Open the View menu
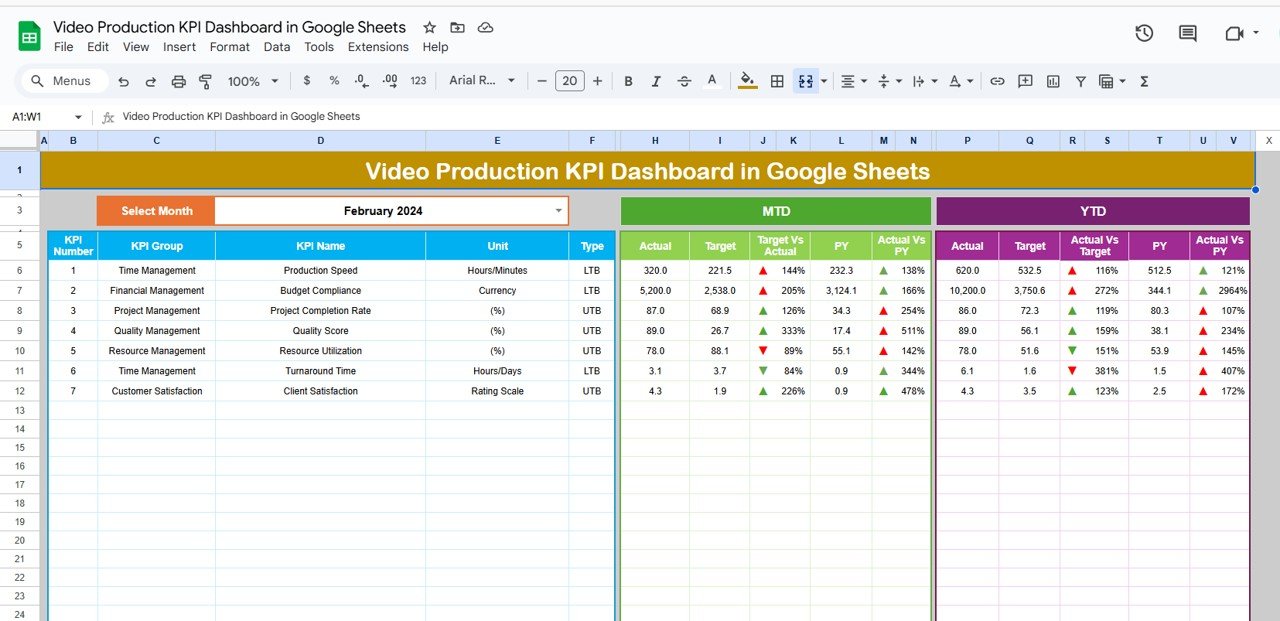 click(136, 47)
